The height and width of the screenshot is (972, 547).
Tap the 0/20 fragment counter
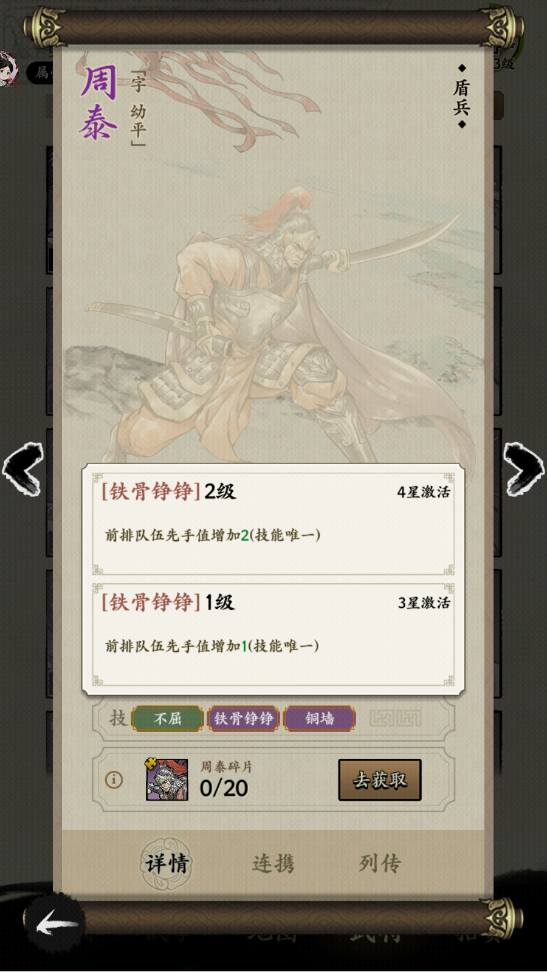224,788
